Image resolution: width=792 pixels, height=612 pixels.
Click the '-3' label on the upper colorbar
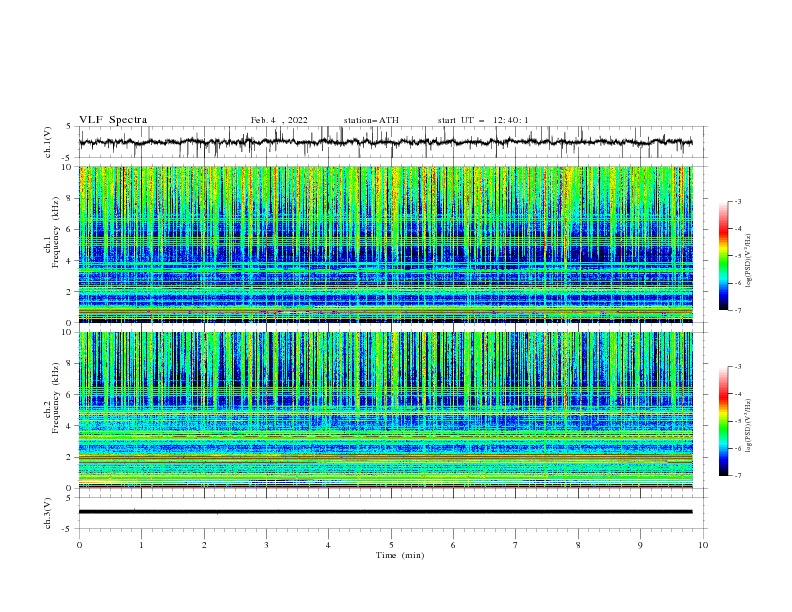click(737, 201)
